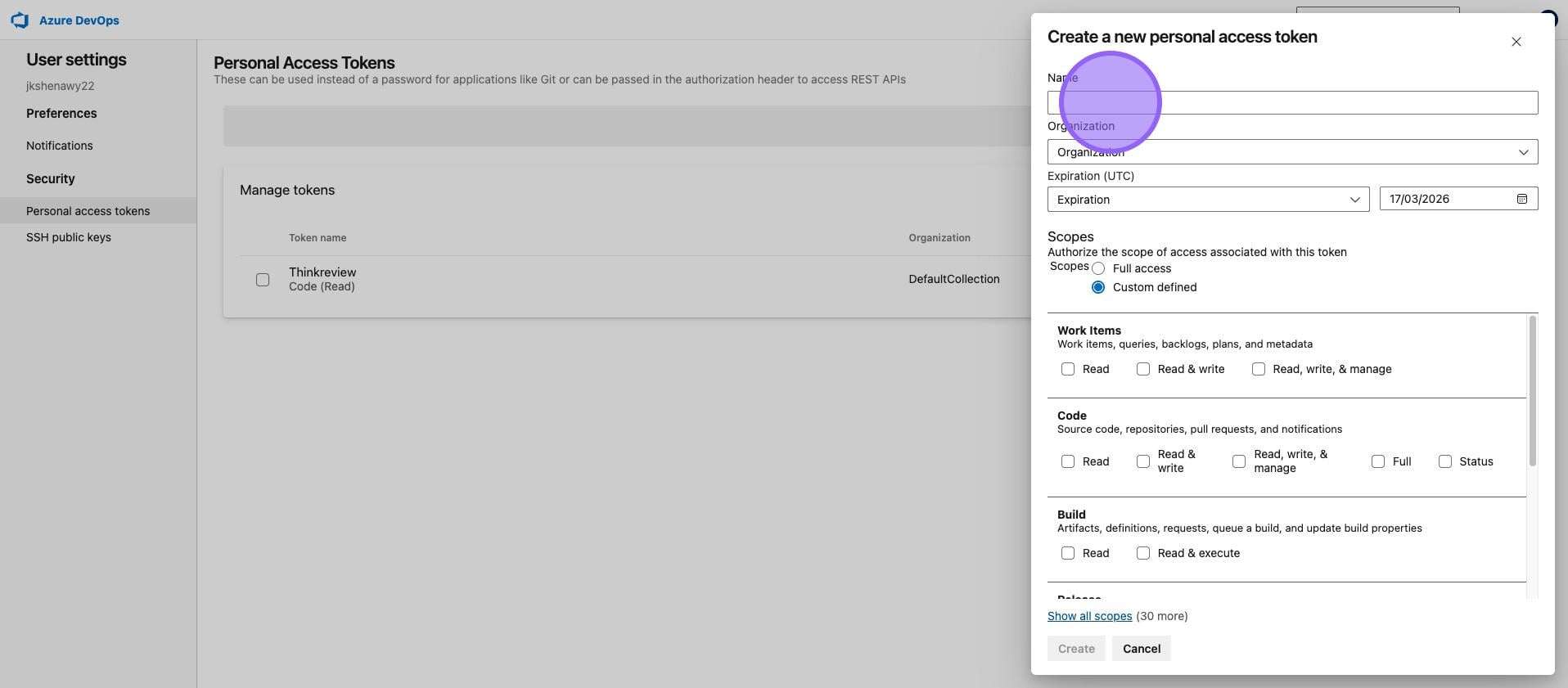Click the DefaultCollection organization cell
The image size is (1568, 688).
click(x=954, y=279)
